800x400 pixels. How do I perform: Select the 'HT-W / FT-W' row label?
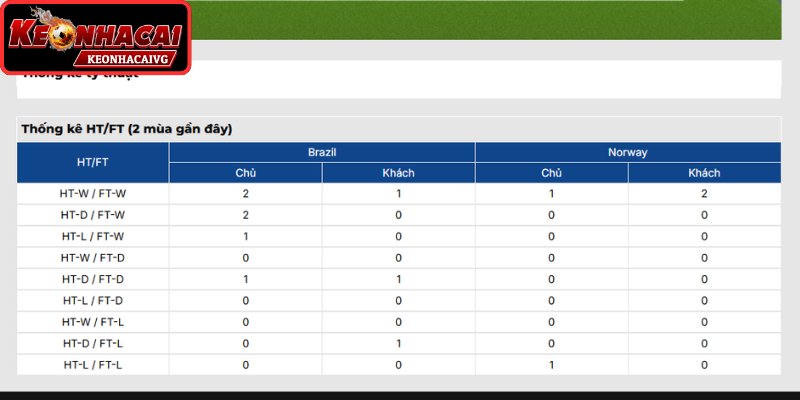coord(93,194)
